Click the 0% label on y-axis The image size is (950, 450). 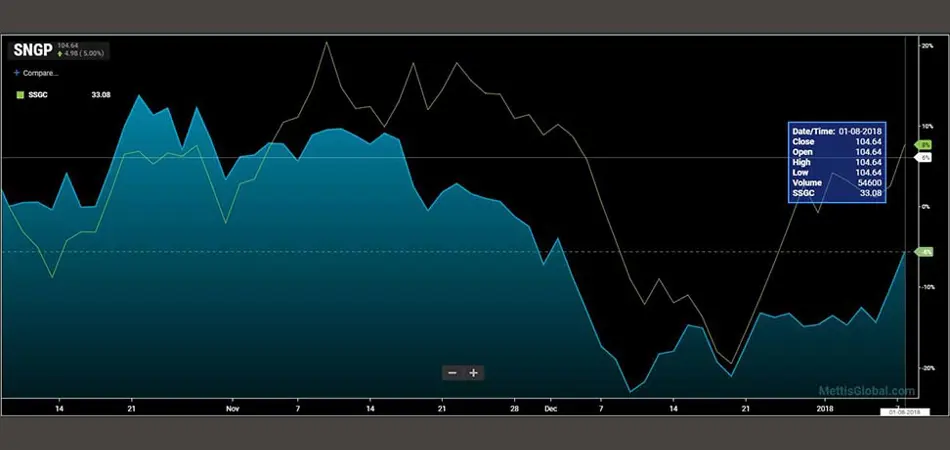point(928,207)
